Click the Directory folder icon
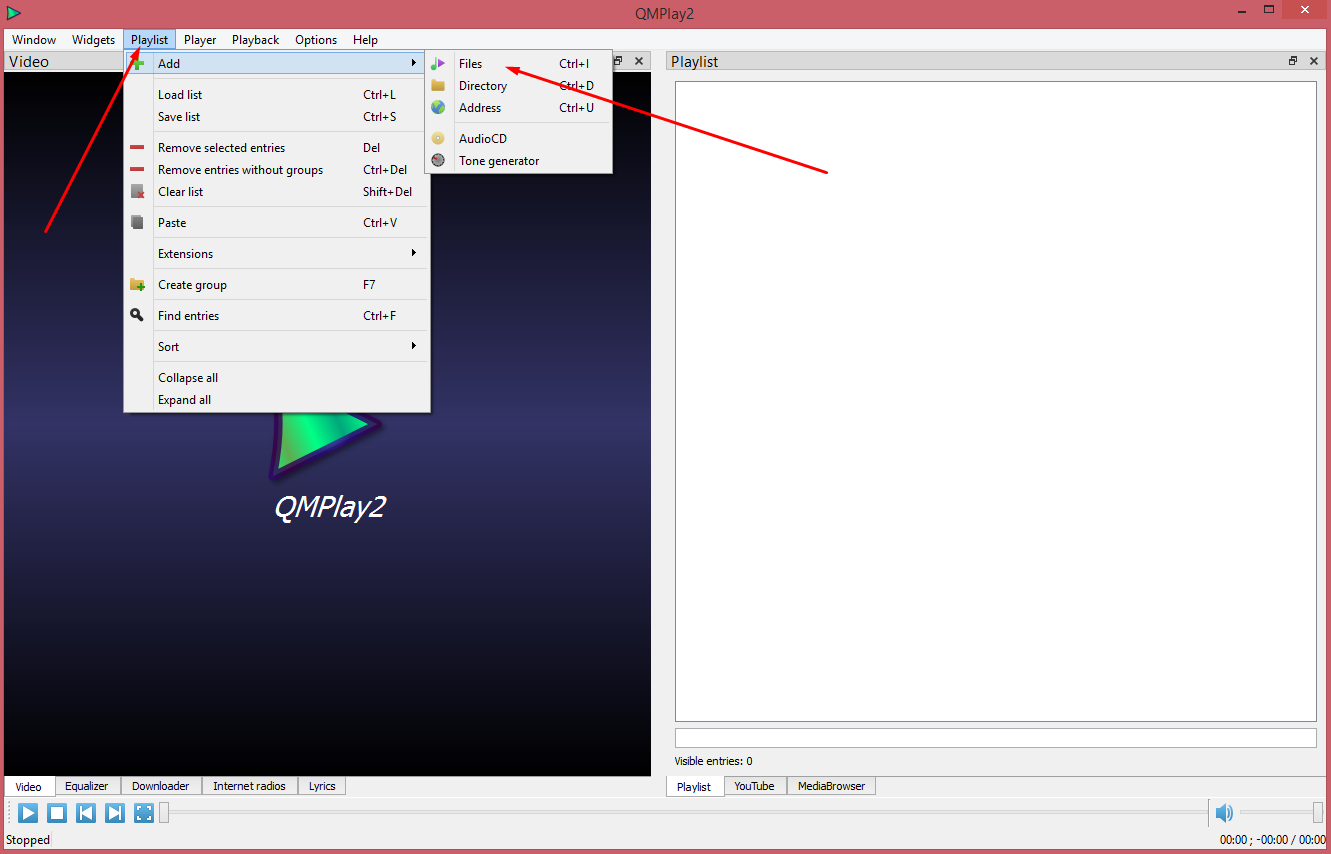This screenshot has width=1331, height=854. pos(438,86)
